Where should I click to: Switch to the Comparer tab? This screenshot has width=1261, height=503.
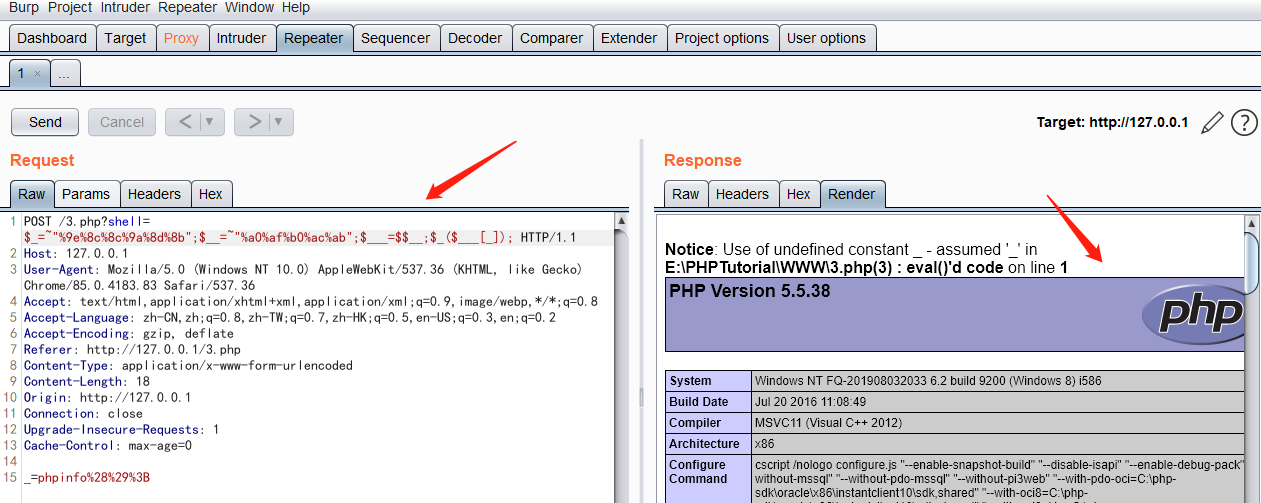tap(552, 38)
